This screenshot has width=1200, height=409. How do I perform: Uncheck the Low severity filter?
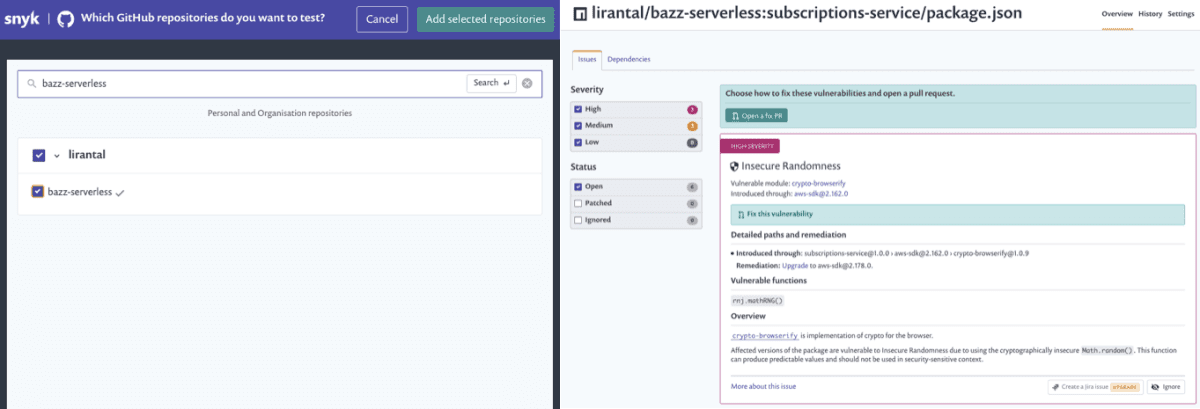point(577,143)
